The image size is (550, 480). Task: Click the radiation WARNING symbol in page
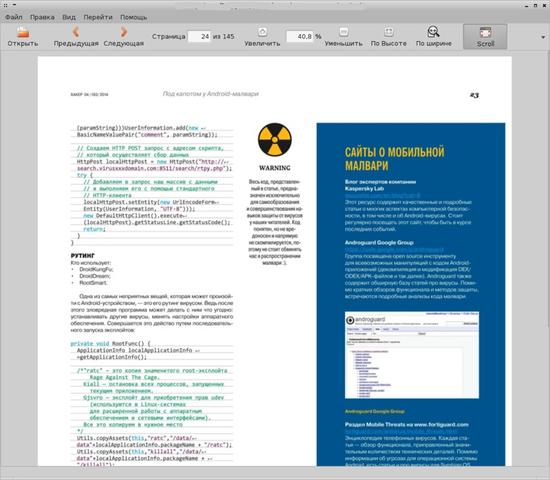pos(275,139)
